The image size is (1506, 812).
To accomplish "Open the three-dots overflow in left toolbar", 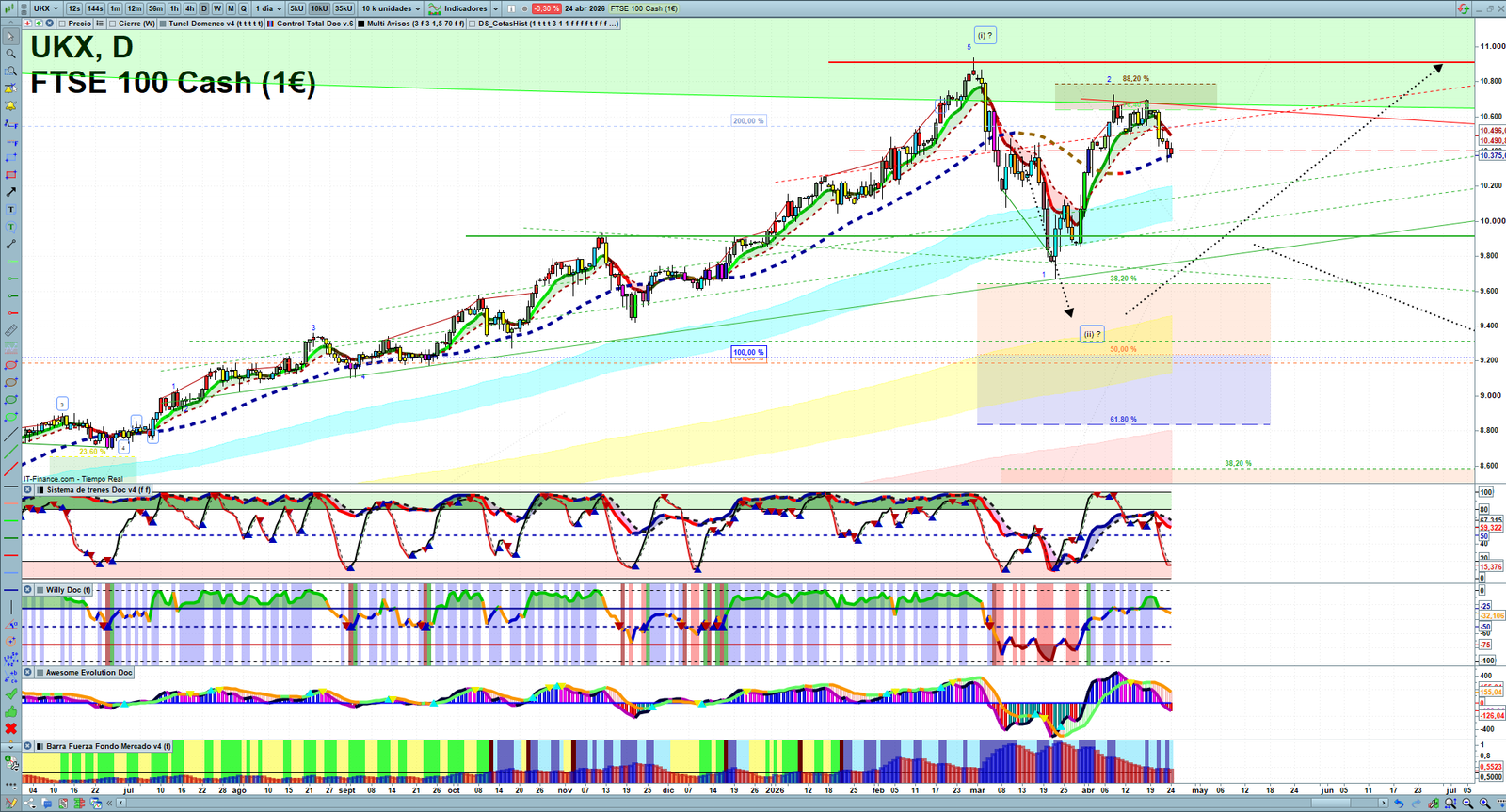I will [x=10, y=785].
